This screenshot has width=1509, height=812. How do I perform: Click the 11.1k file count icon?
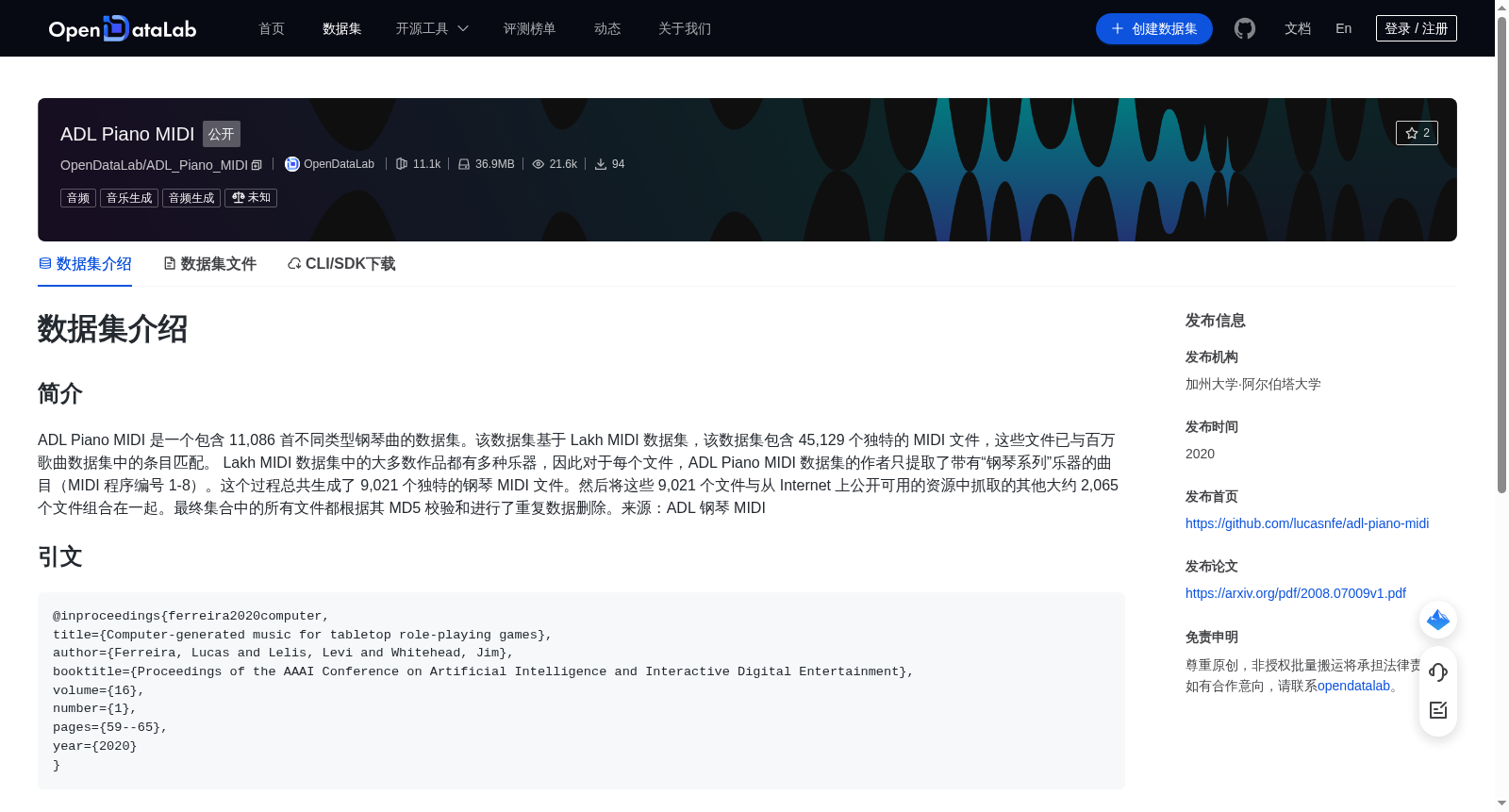point(402,164)
